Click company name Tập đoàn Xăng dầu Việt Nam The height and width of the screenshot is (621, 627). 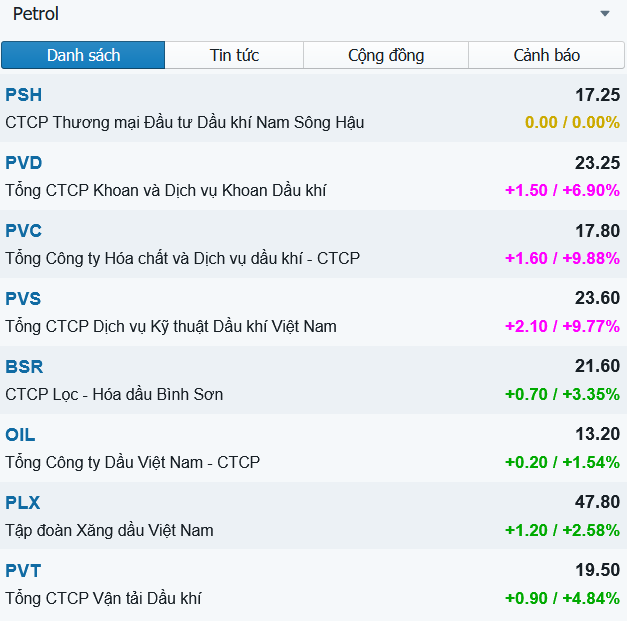[x=109, y=530]
